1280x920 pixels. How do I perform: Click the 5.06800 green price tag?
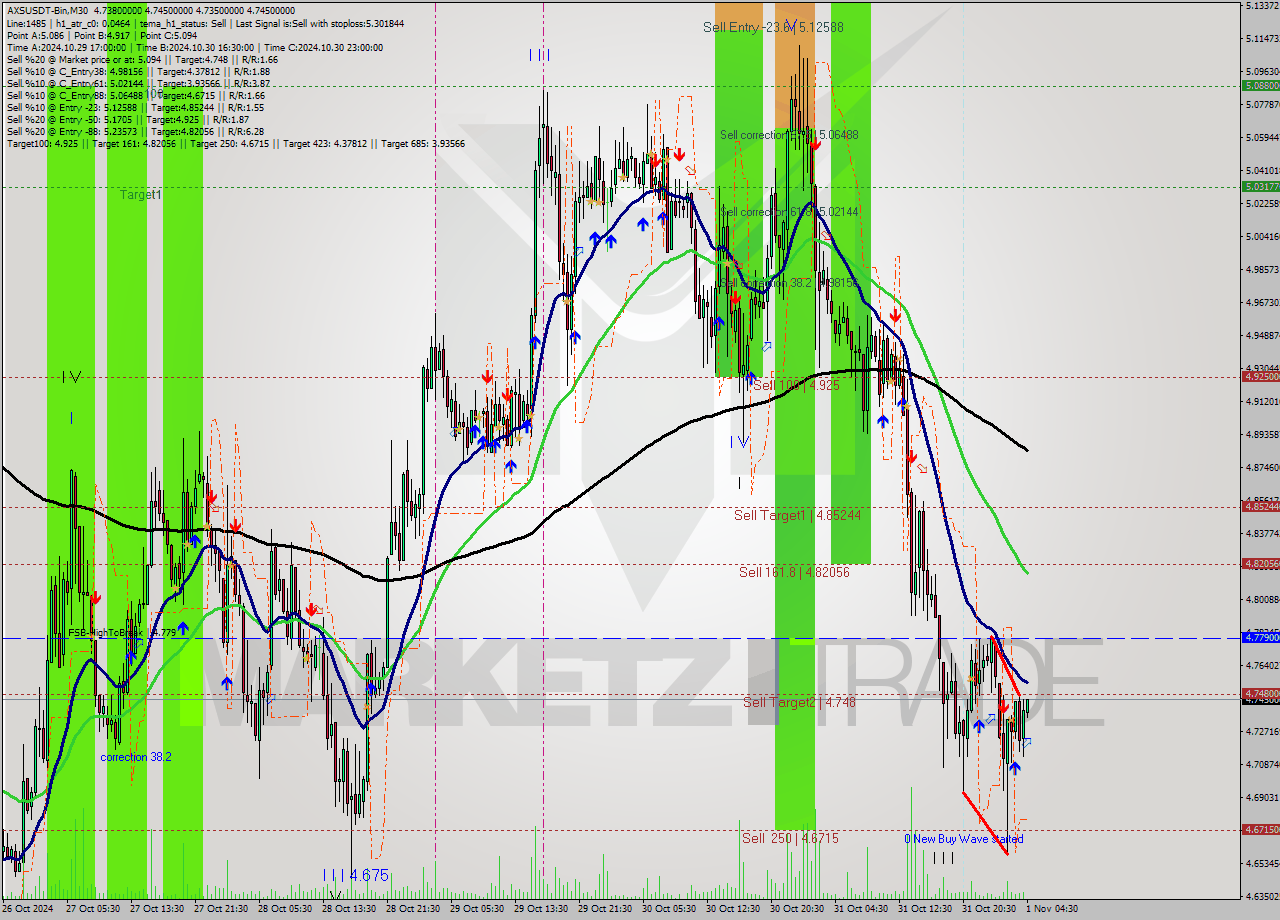pos(1260,86)
